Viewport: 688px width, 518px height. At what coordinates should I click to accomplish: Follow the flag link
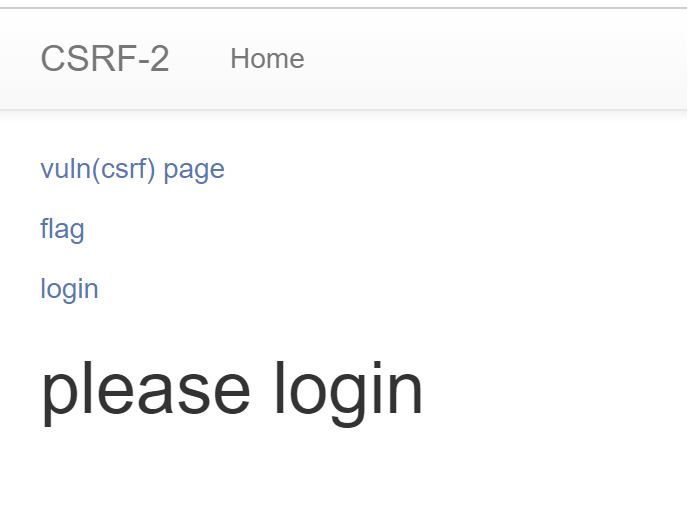point(62,229)
